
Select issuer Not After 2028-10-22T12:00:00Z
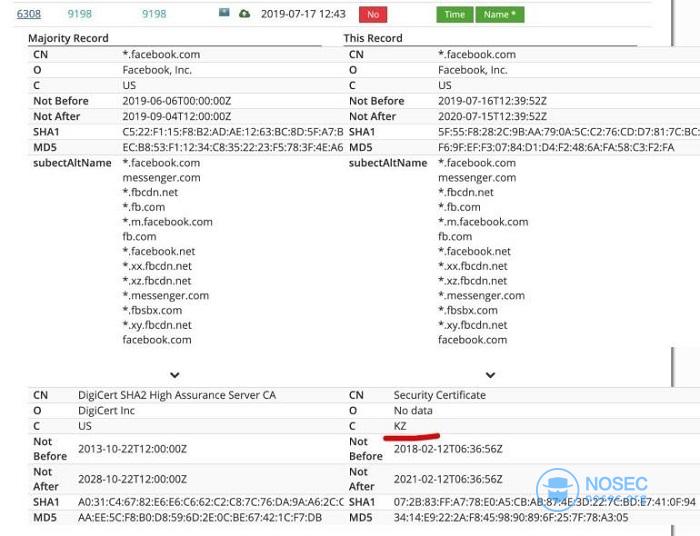pos(133,479)
